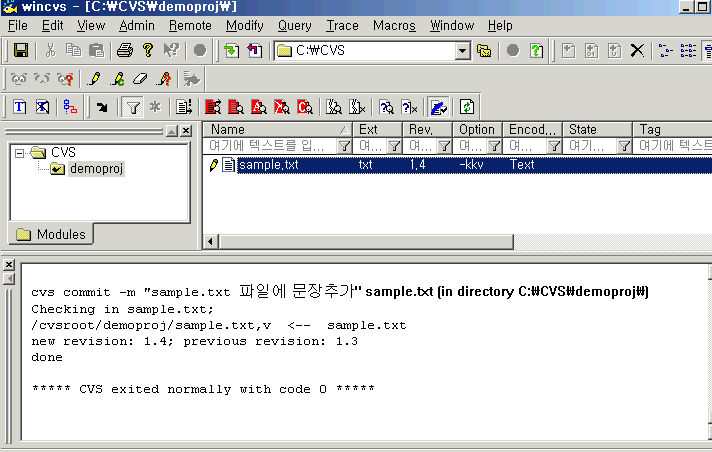
Task: Click the Print icon in the toolbar
Action: (124, 50)
